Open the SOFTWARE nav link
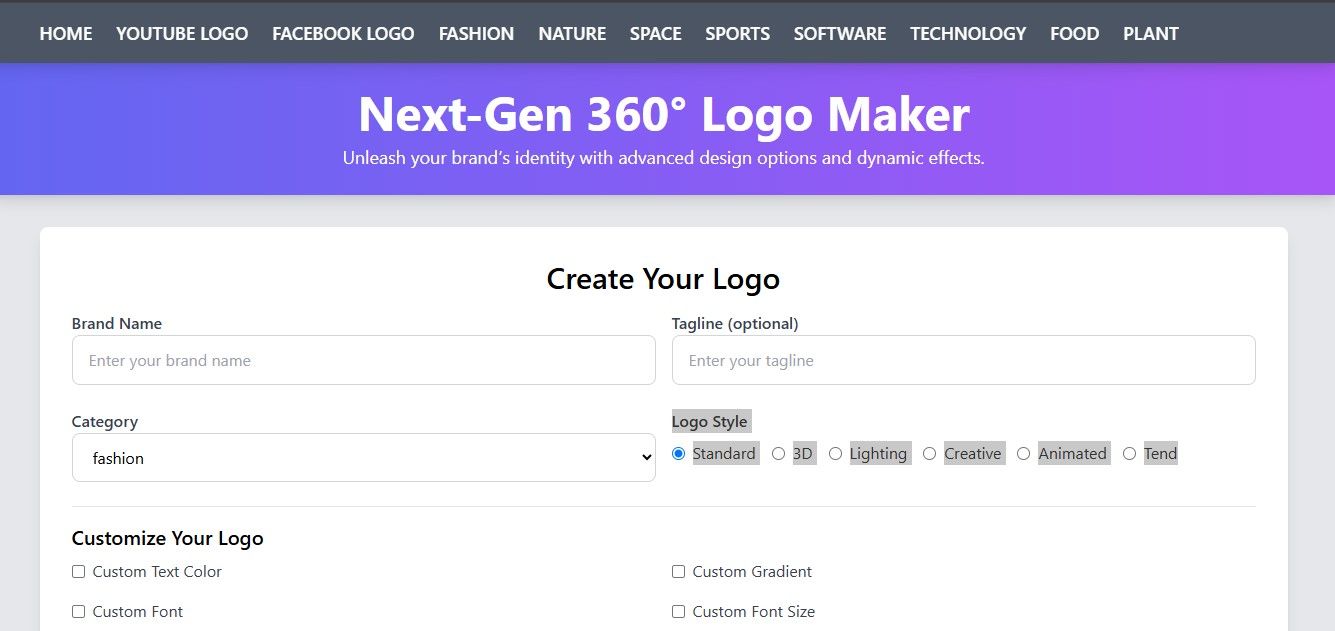1335x631 pixels. tap(840, 34)
